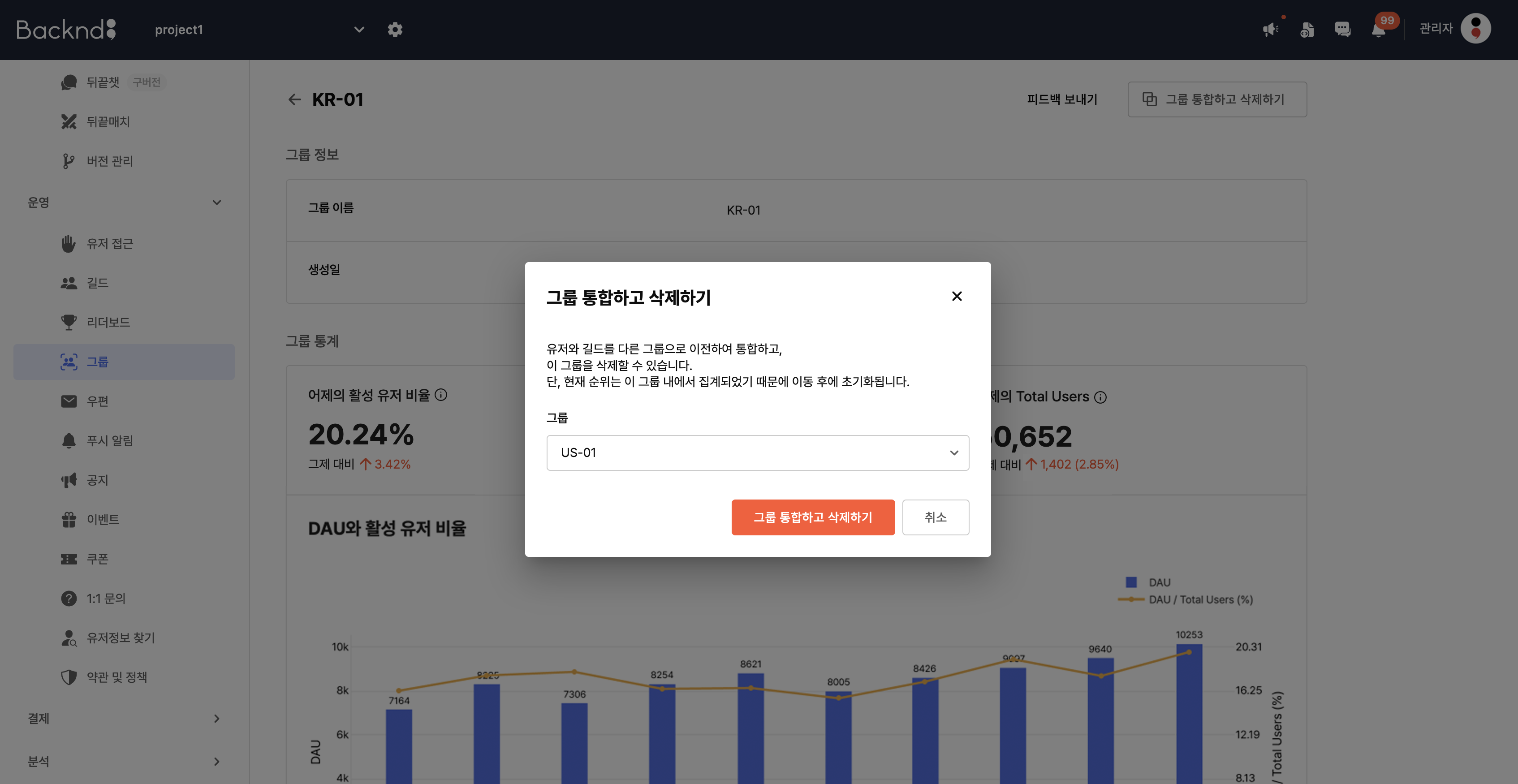Click 관리자 account label
The width and height of the screenshot is (1518, 784).
click(1436, 28)
